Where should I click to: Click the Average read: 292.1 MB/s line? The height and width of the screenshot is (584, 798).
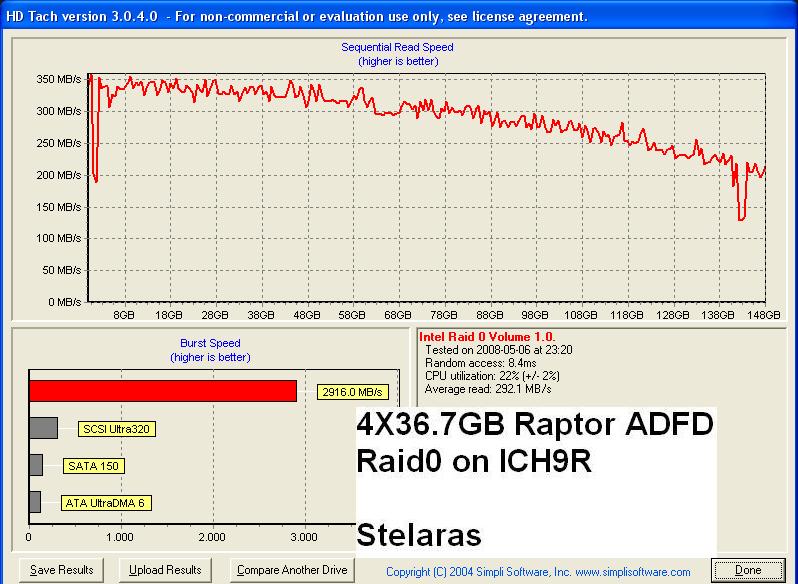tap(488, 389)
